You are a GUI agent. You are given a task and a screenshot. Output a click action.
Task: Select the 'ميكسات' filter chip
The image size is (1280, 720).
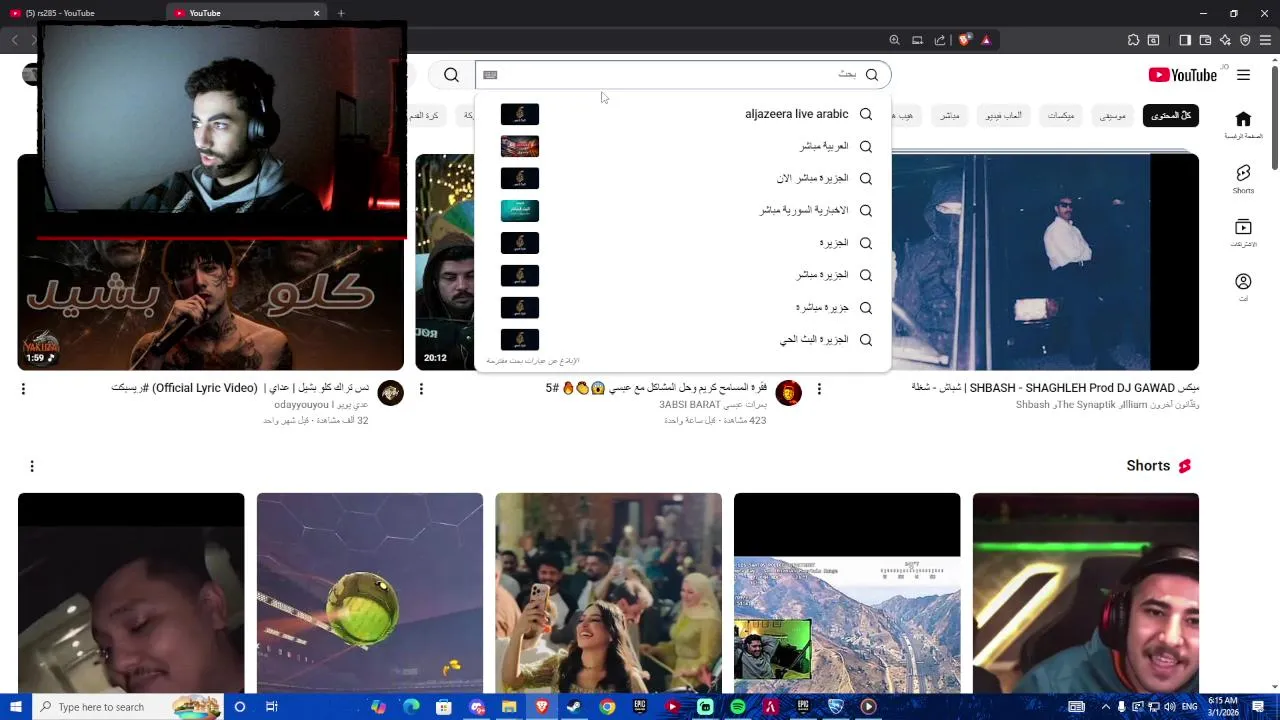pyautogui.click(x=1061, y=116)
